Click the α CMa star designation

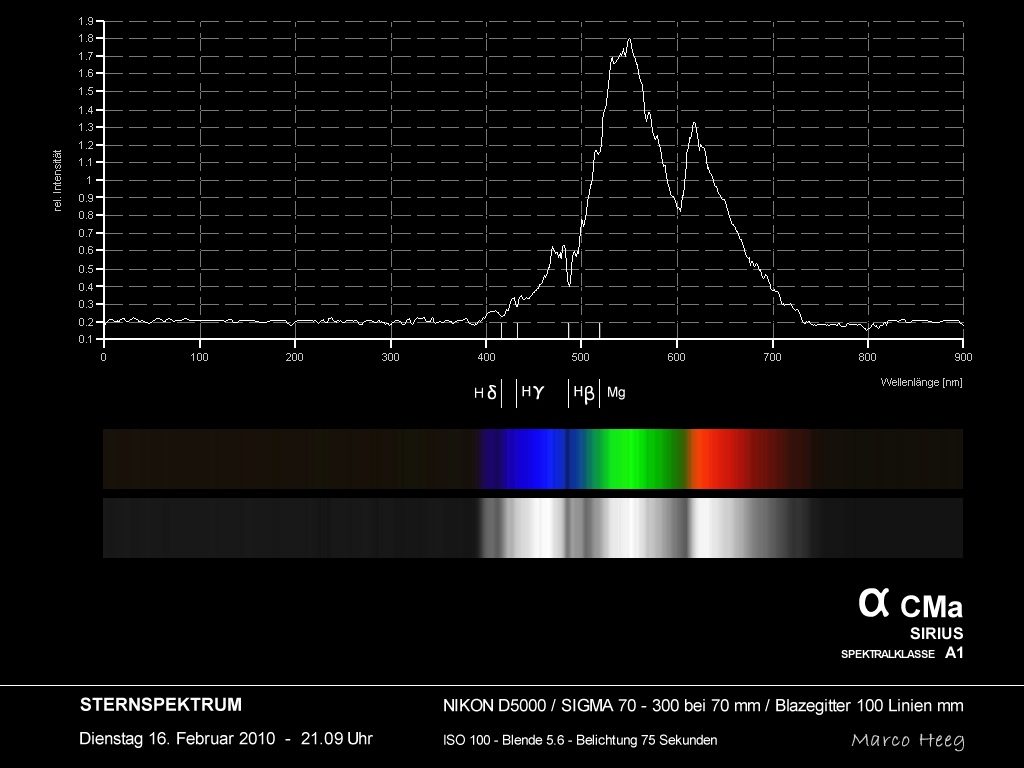(910, 604)
